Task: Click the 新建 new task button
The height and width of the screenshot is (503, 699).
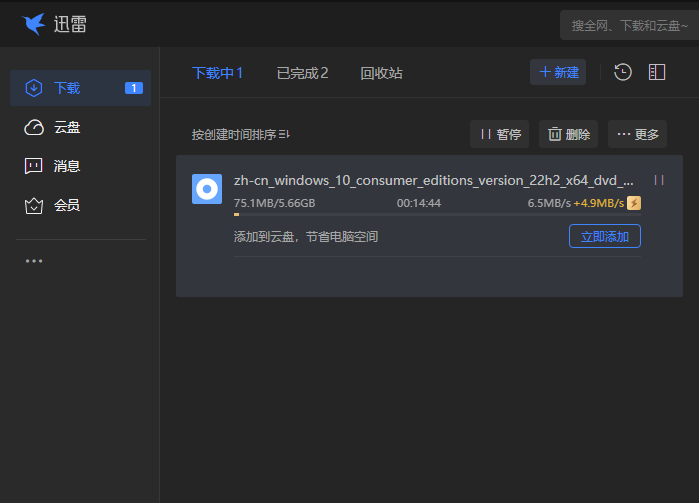Action: (558, 72)
